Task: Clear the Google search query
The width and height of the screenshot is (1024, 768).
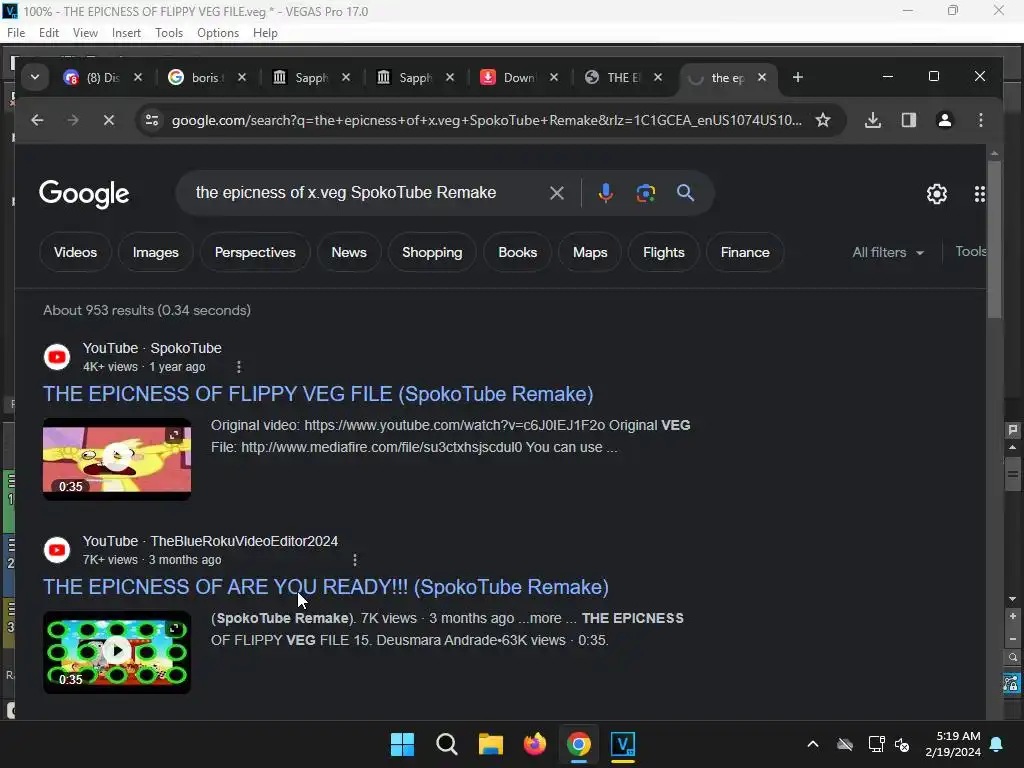Action: point(556,193)
